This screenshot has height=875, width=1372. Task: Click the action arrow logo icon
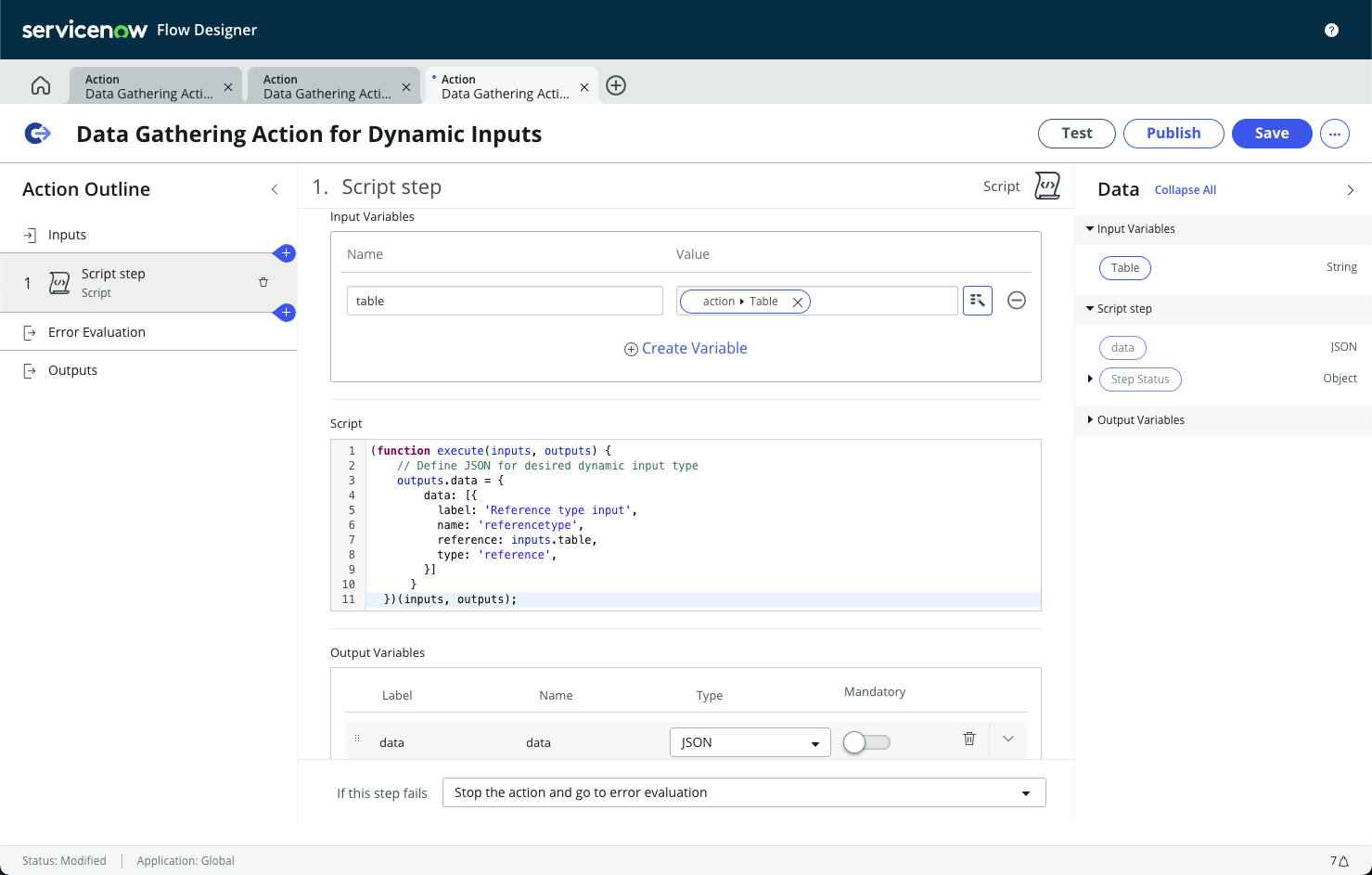coord(38,134)
